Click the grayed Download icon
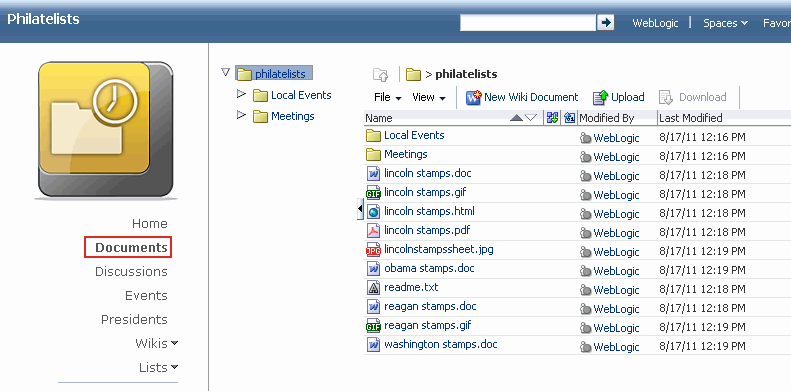791x391 pixels. click(666, 97)
